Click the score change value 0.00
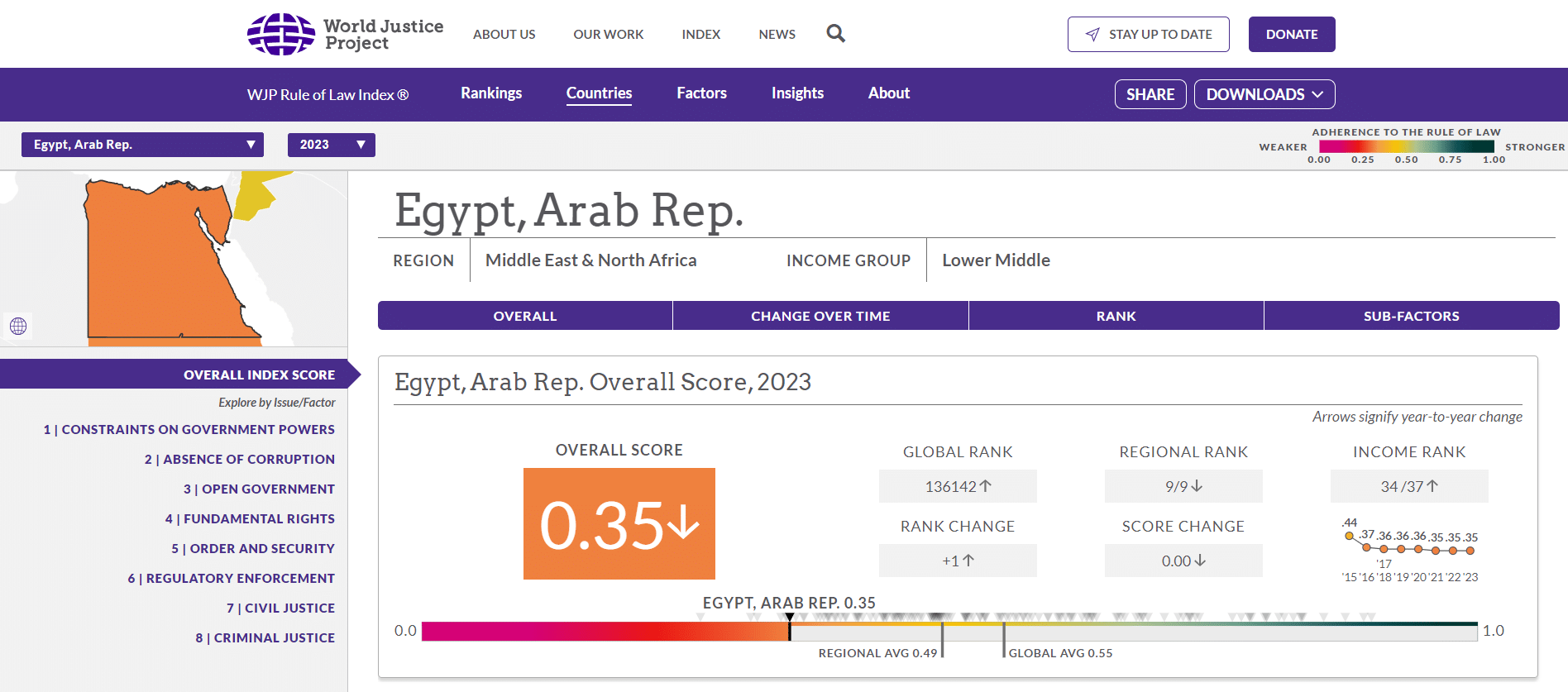This screenshot has height=692, width=1568. (1183, 561)
